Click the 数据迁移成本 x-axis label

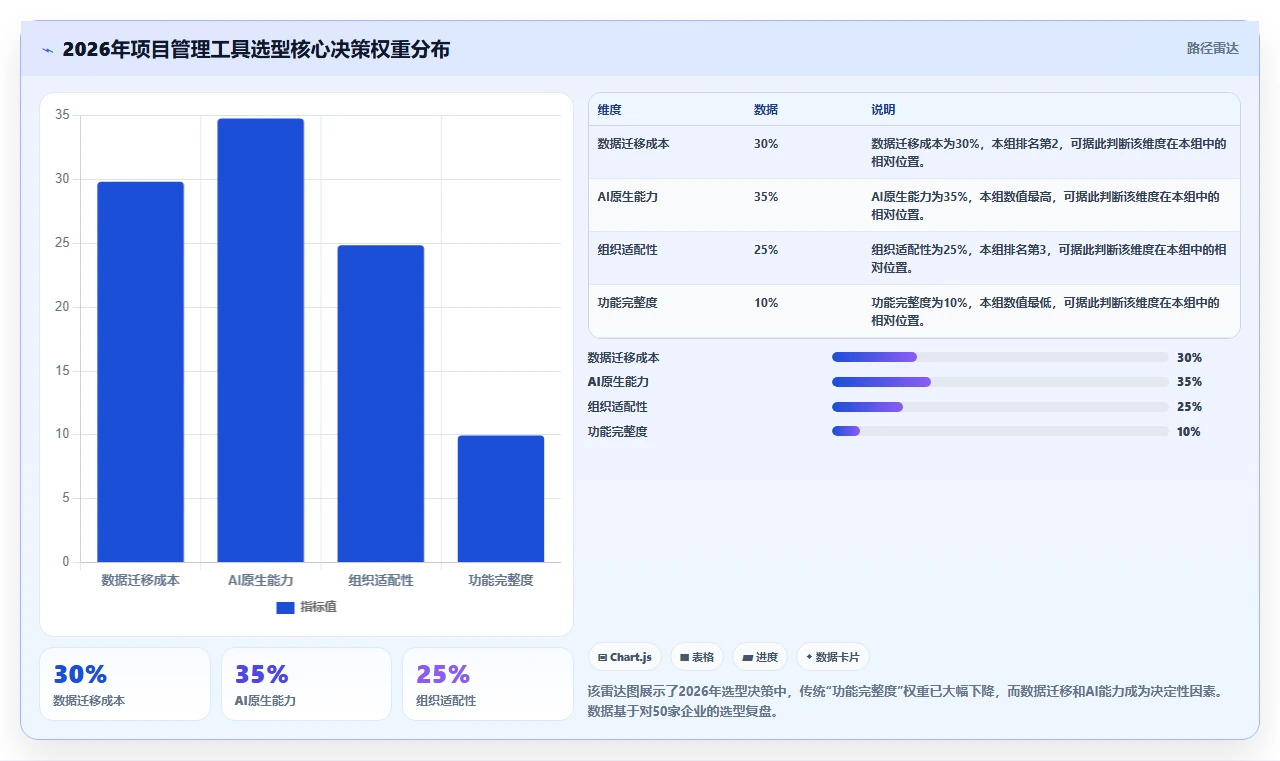pyautogui.click(x=140, y=580)
